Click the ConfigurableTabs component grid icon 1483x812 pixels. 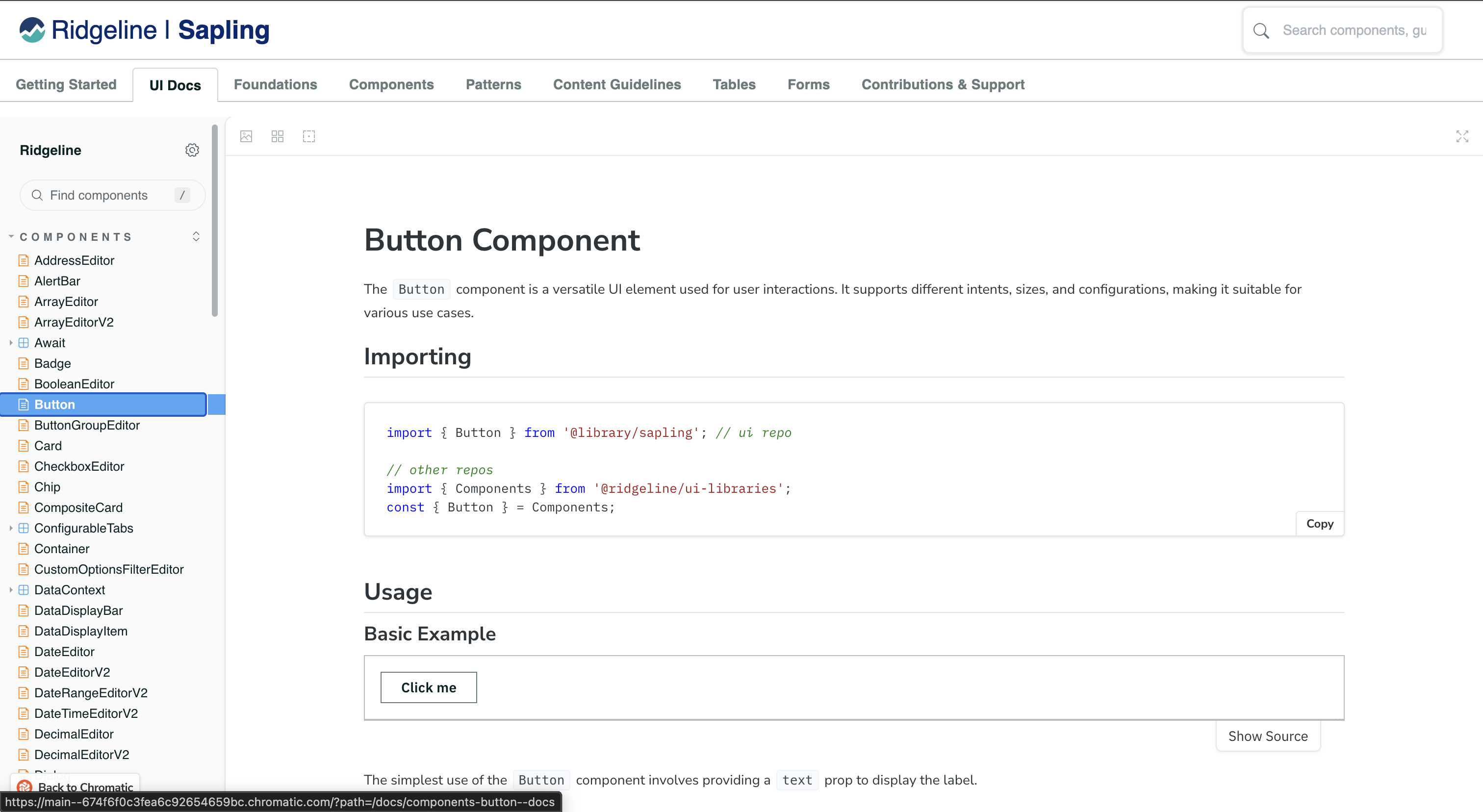click(24, 528)
